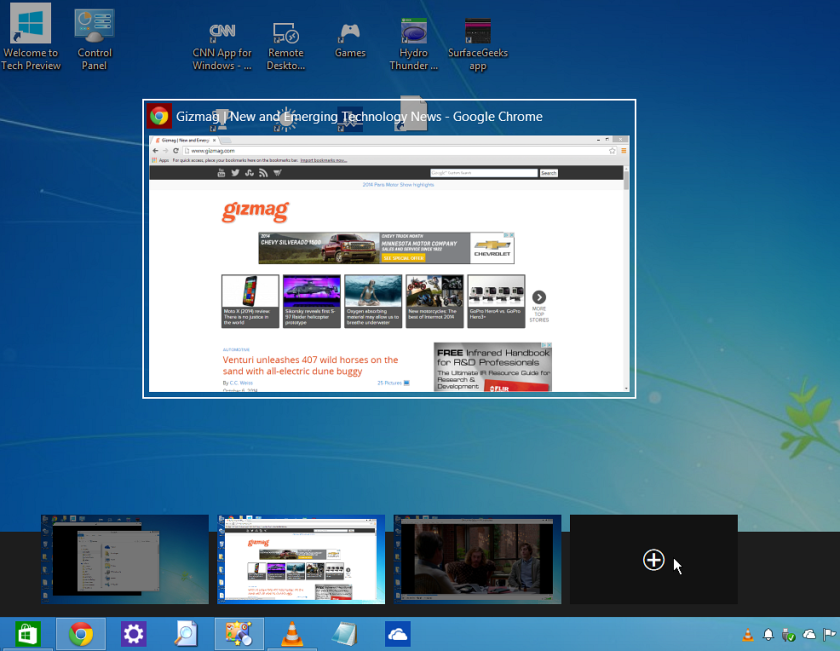This screenshot has width=840, height=651.
Task: Open gizmag Twitter icon link
Action: pos(235,173)
